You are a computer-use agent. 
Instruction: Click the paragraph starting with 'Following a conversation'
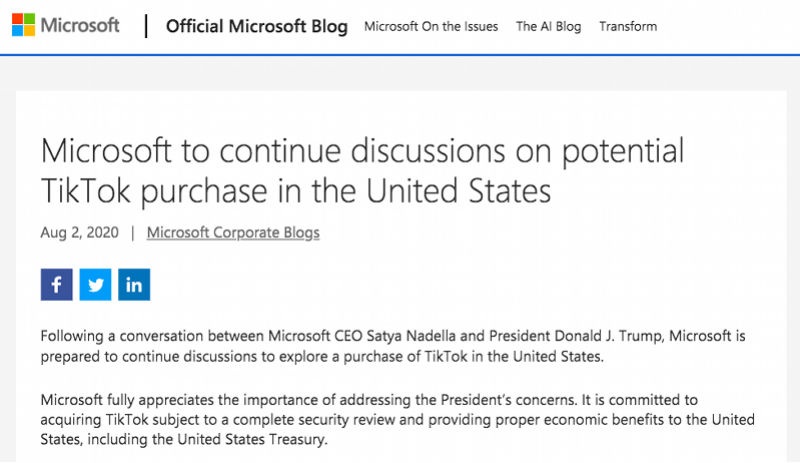point(393,346)
